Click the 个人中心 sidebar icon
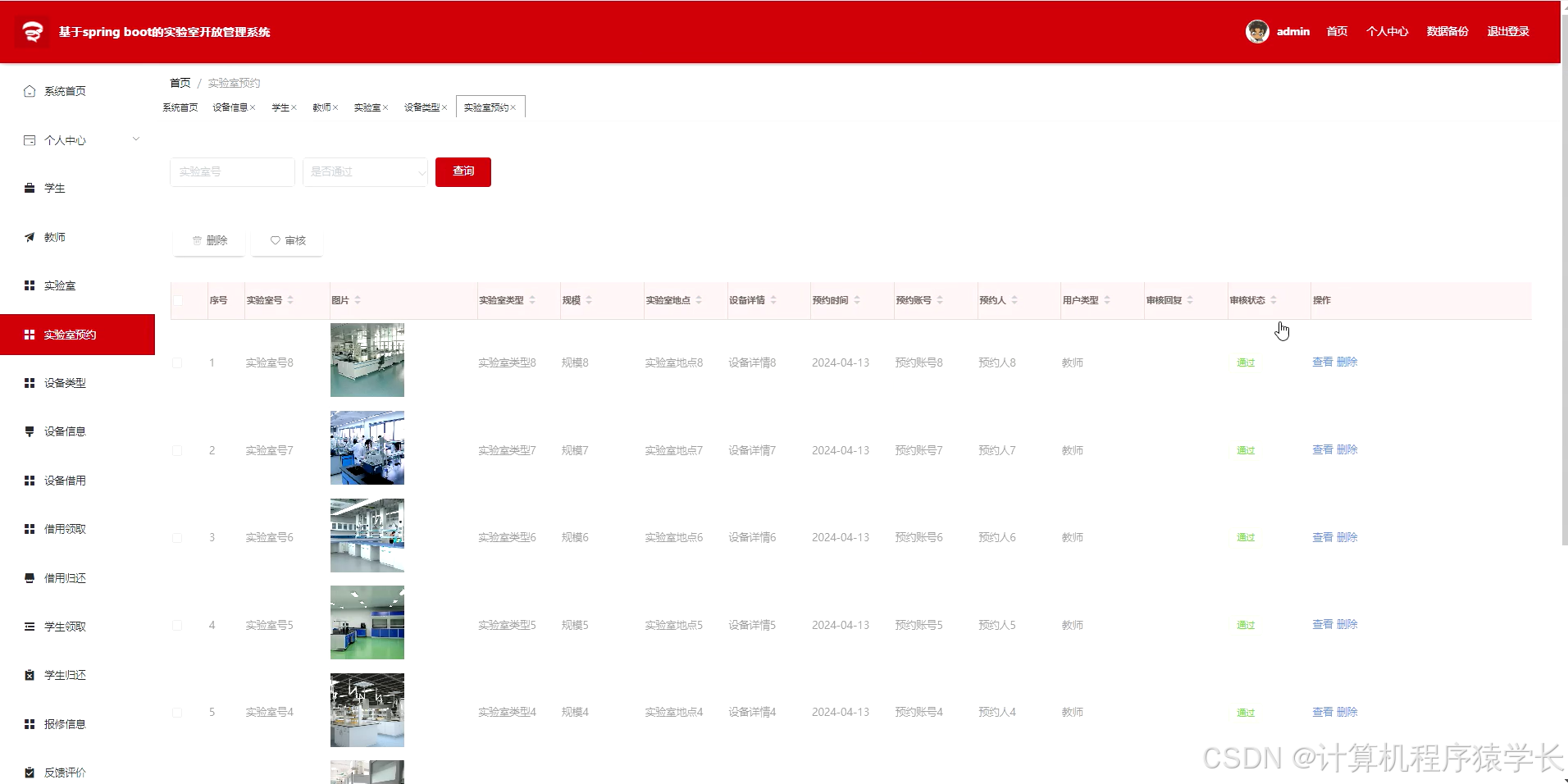1568x784 pixels. (30, 140)
